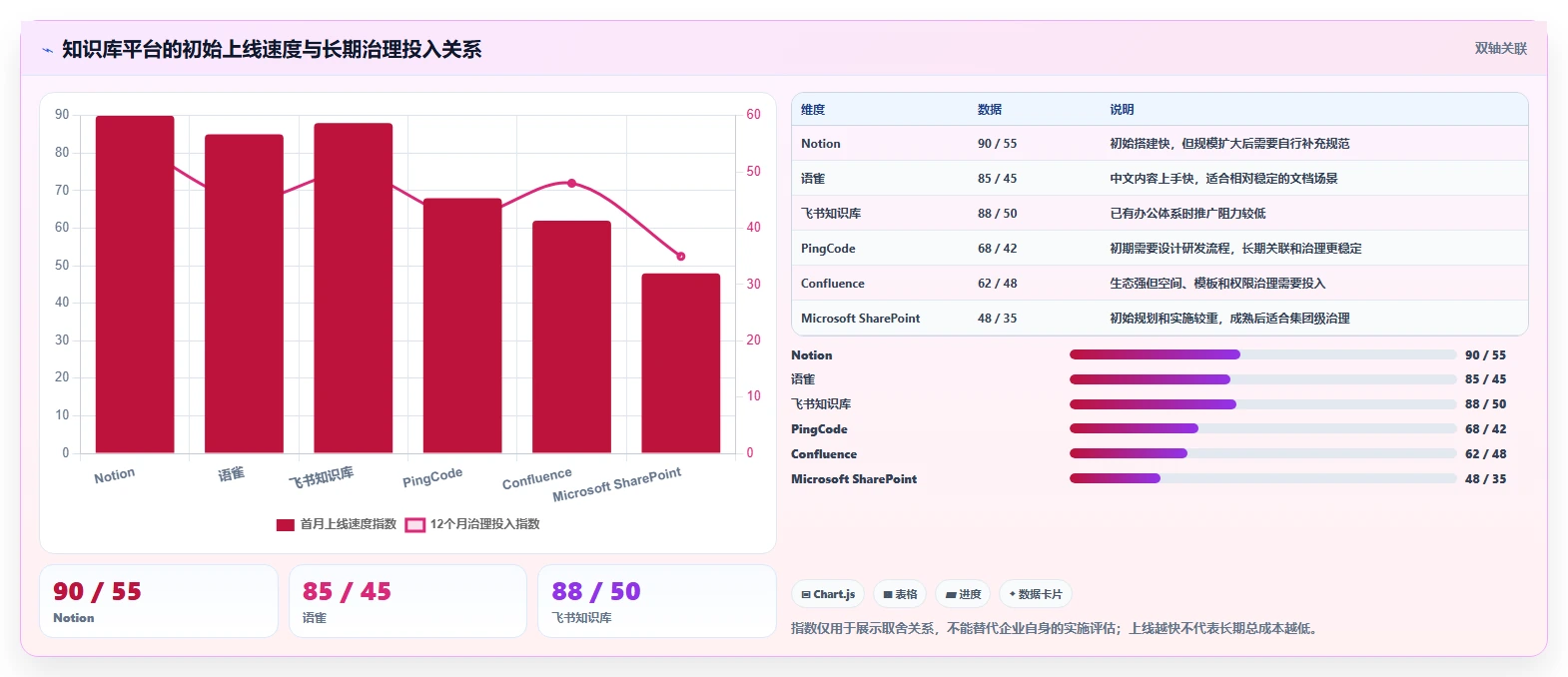
Task: Click the 48 / 35 value beside SharePoint progress
Action: (1485, 479)
